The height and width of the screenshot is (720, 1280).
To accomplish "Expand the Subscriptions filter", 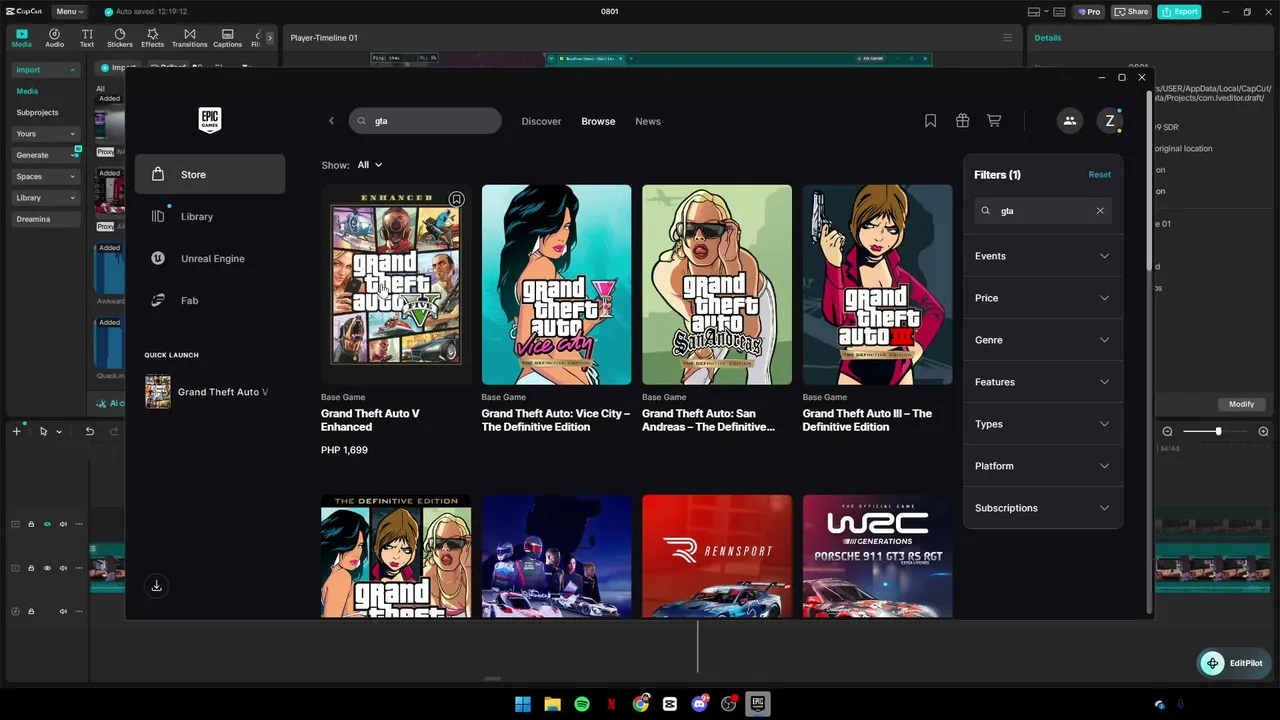I will point(1042,508).
